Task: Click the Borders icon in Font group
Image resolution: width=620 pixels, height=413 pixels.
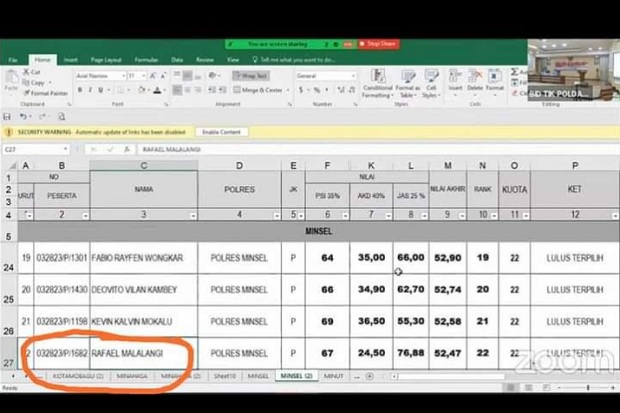Action: 121,90
